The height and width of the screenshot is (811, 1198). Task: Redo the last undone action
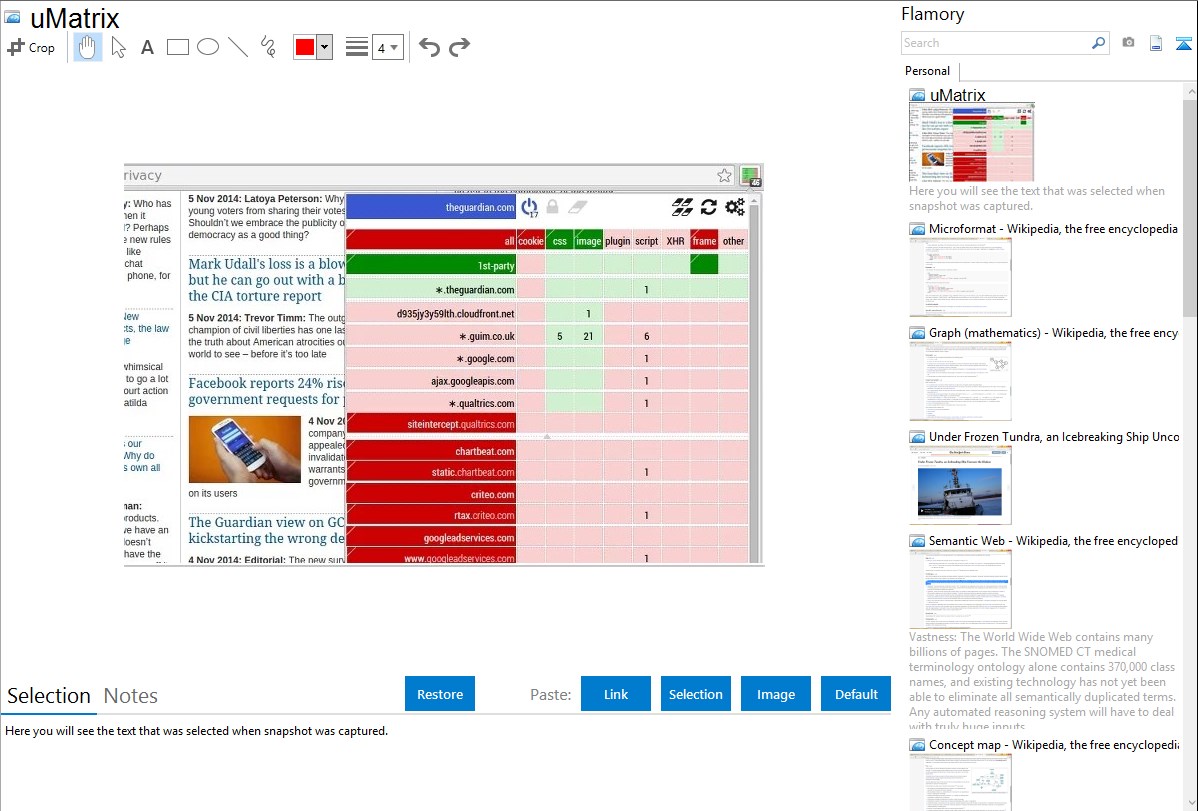click(x=459, y=47)
